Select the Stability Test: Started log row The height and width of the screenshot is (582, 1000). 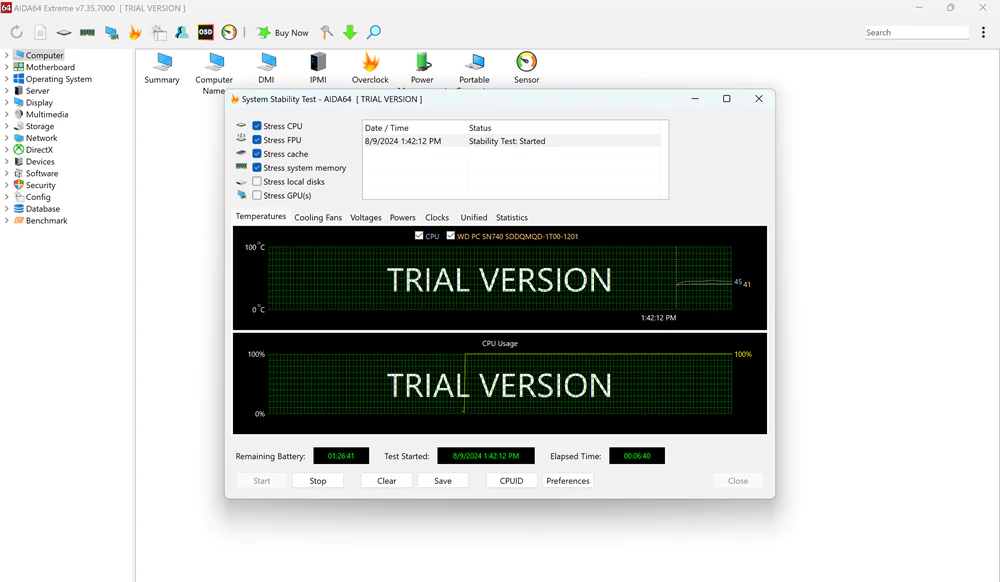tap(512, 141)
